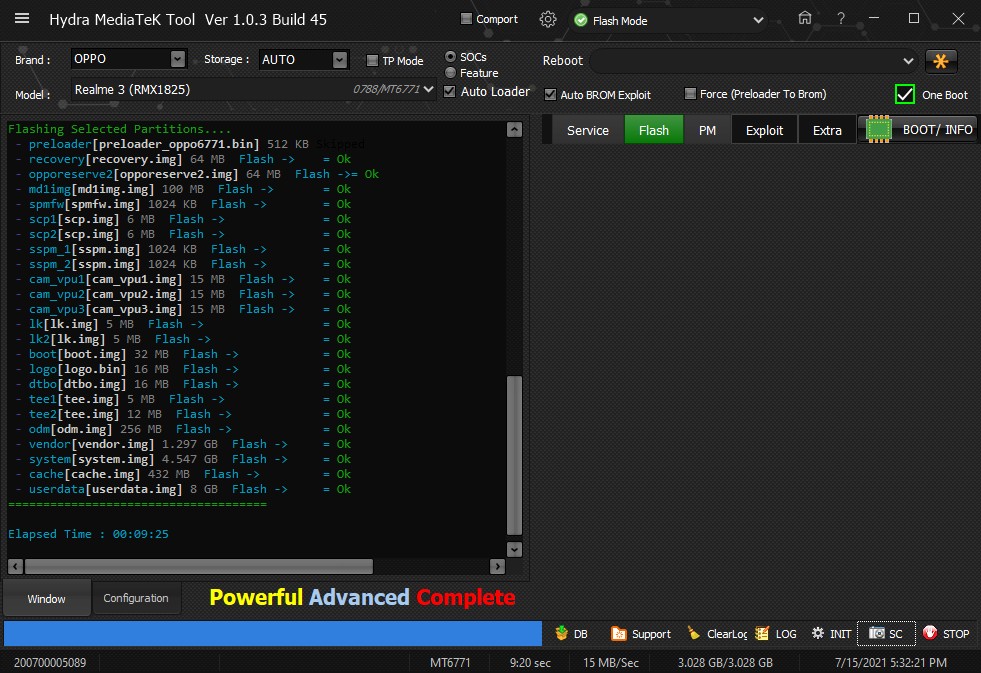Click the system.img 4.547 GB log entry

[x=183, y=459]
